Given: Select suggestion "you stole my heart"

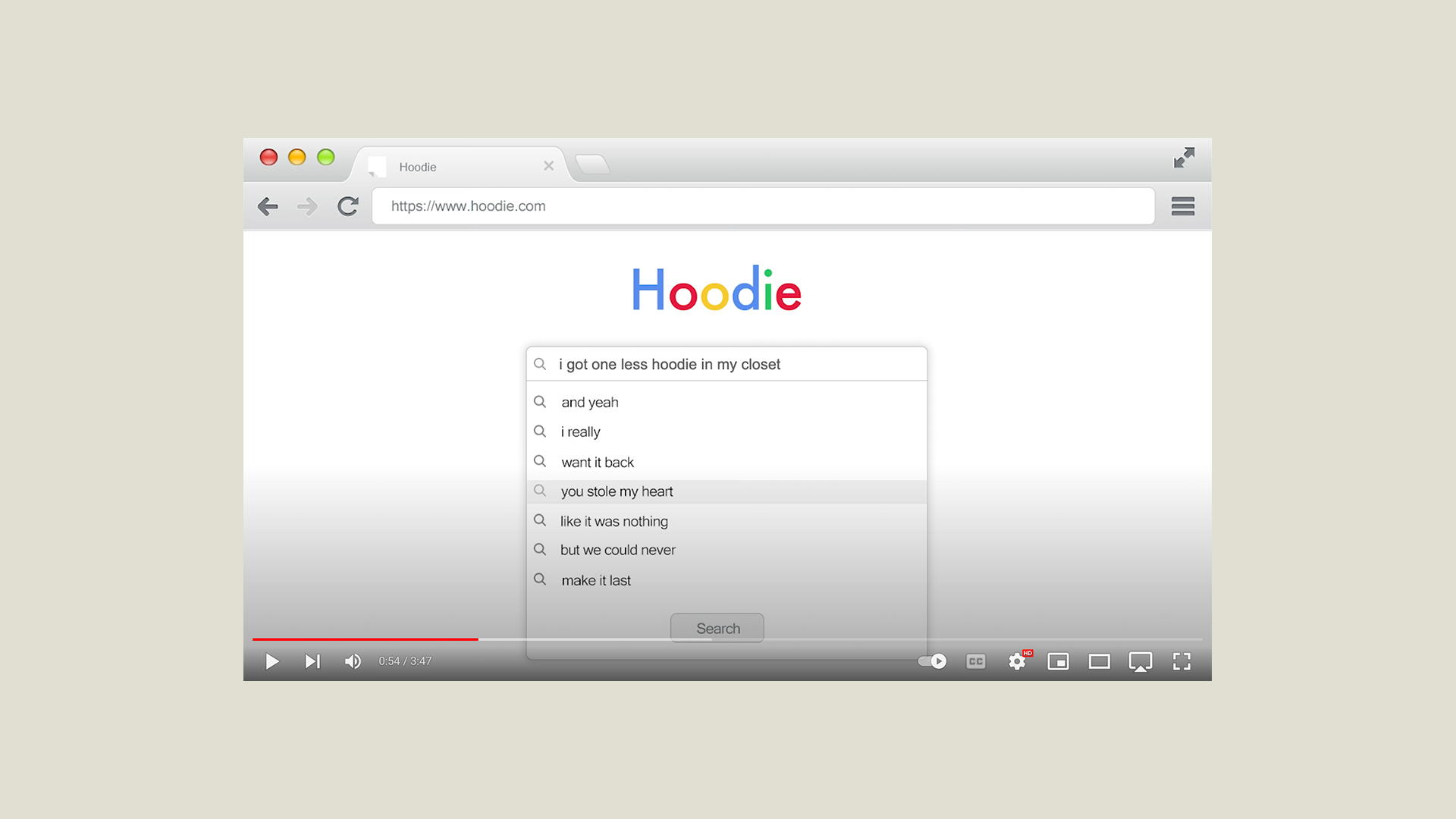Looking at the screenshot, I should click(x=726, y=491).
